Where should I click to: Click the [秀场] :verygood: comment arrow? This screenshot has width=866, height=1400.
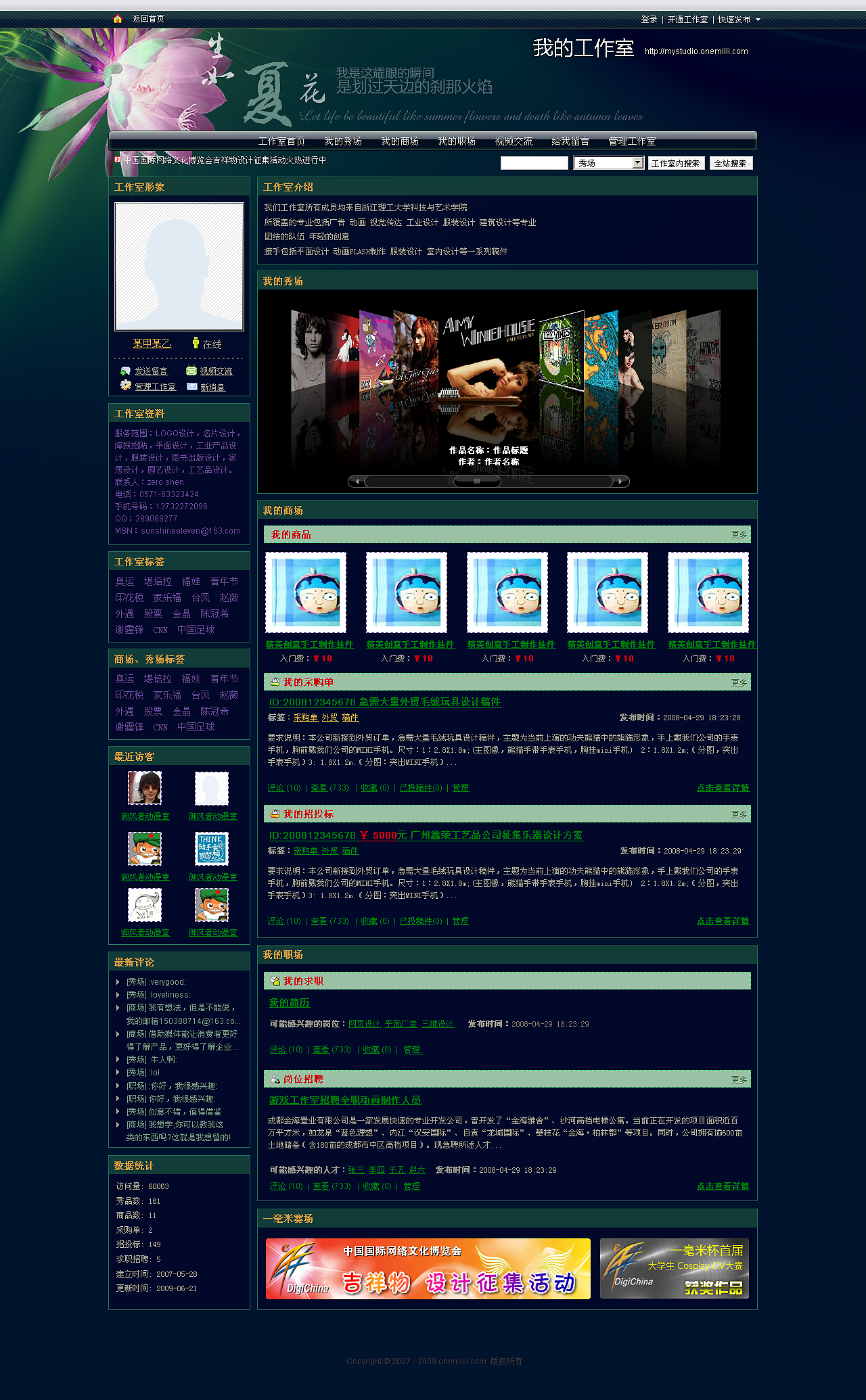point(118,982)
